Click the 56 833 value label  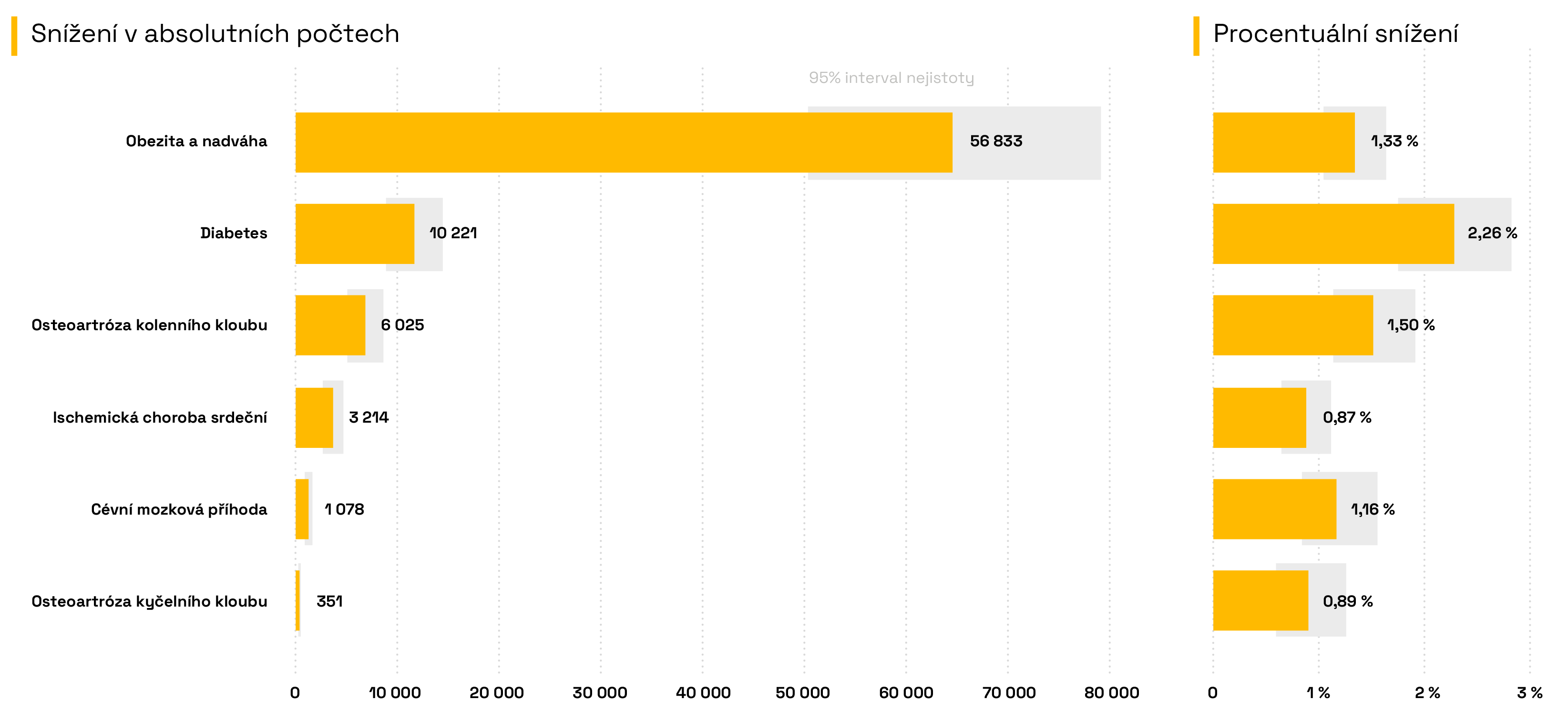[x=996, y=141]
